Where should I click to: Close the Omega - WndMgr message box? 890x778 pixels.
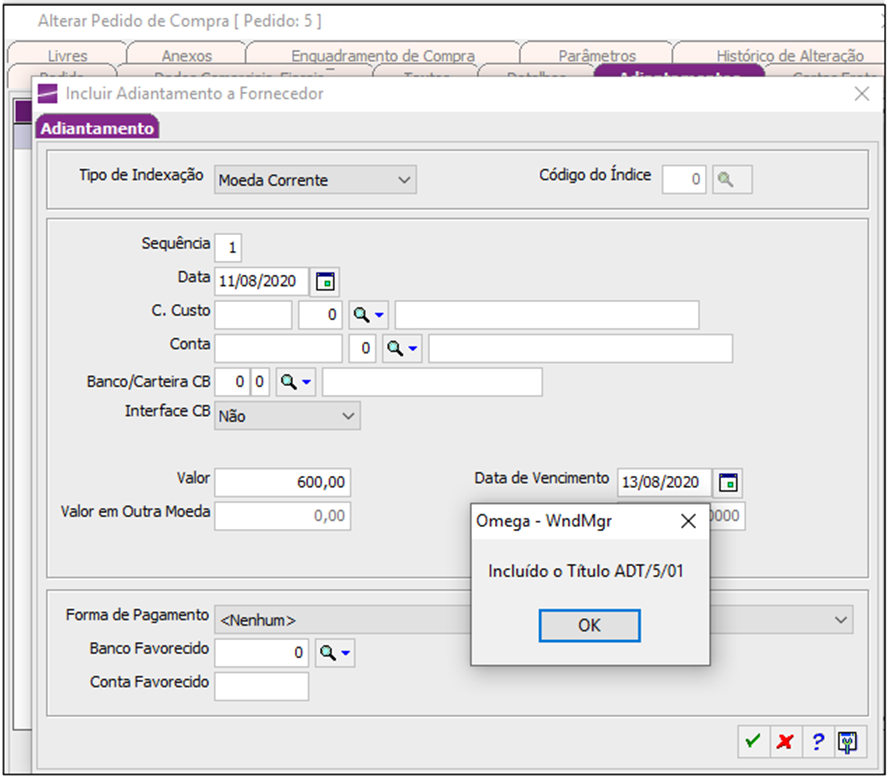688,521
